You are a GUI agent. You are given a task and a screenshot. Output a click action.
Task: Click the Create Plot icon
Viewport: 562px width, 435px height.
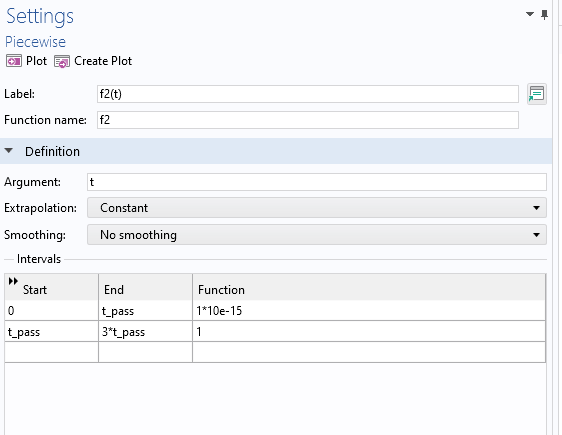(x=62, y=62)
